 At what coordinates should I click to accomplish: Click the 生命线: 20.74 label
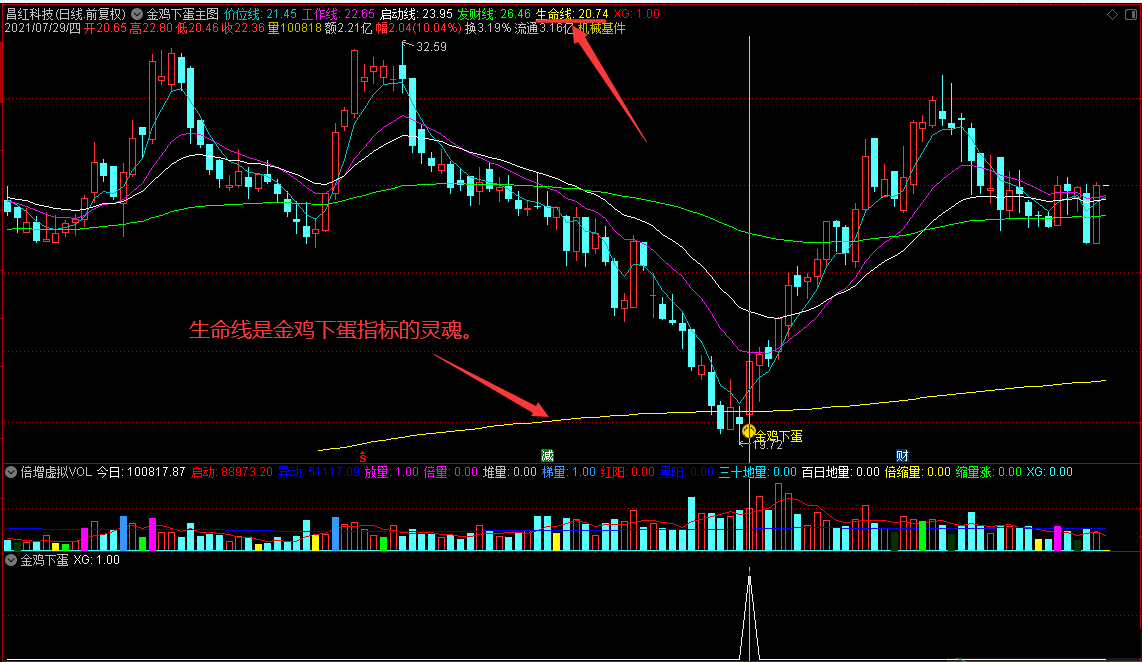(572, 14)
